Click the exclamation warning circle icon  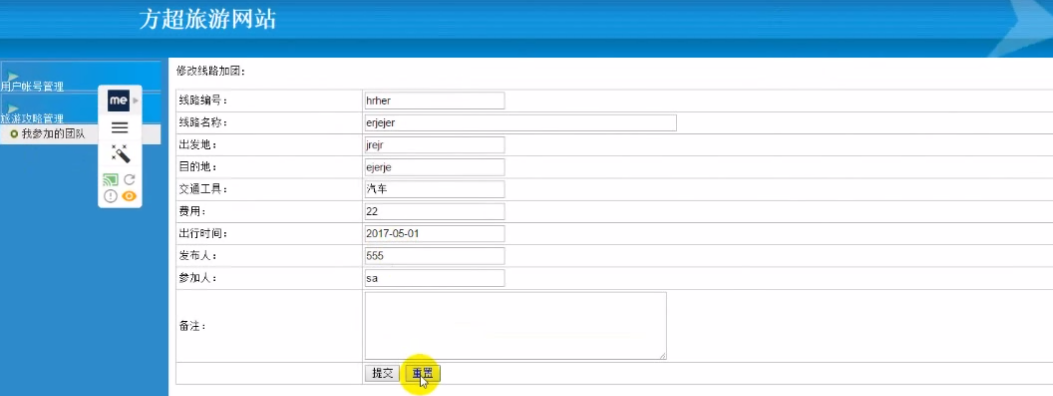click(111, 196)
